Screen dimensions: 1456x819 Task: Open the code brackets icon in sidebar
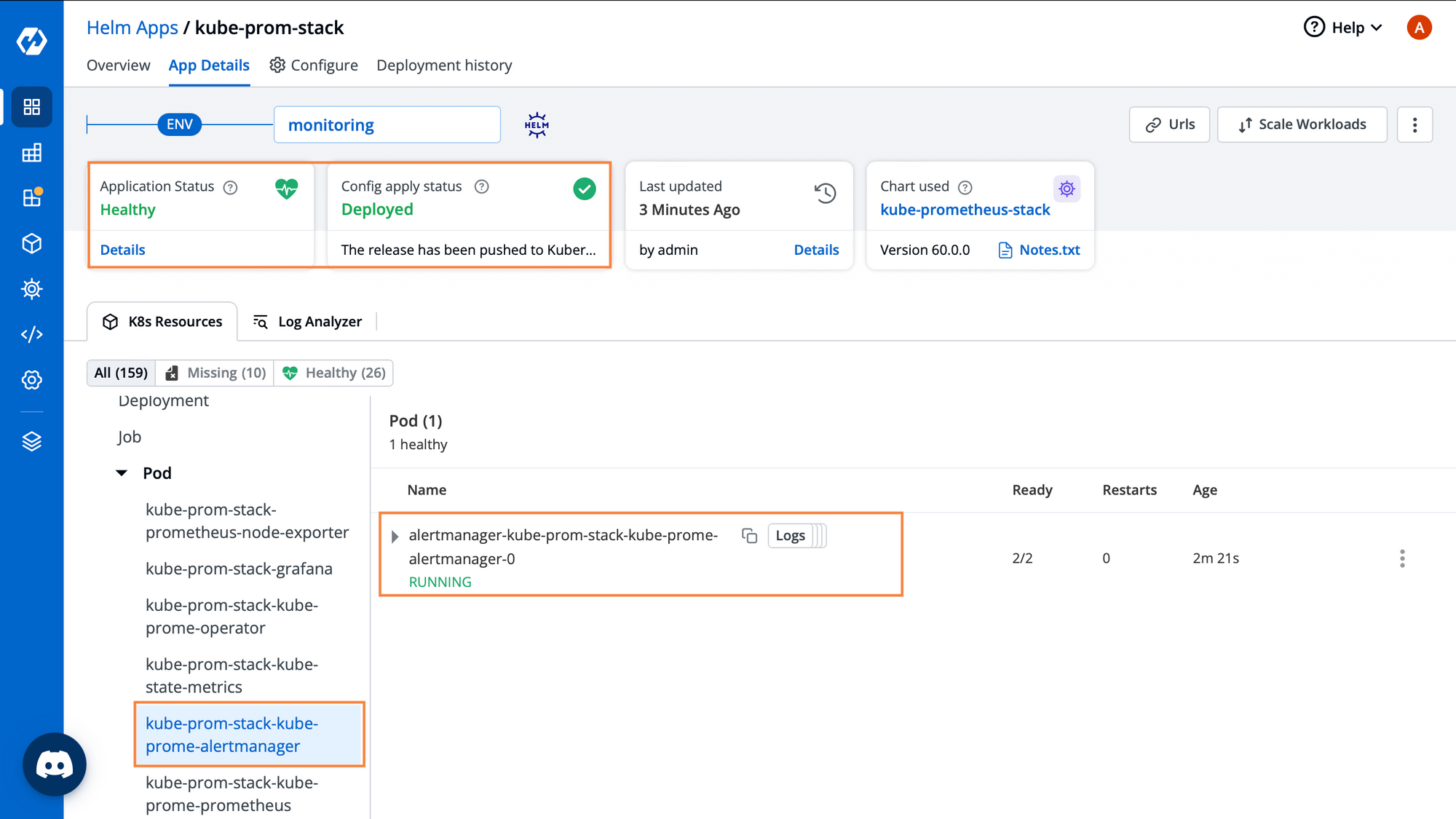click(x=32, y=334)
